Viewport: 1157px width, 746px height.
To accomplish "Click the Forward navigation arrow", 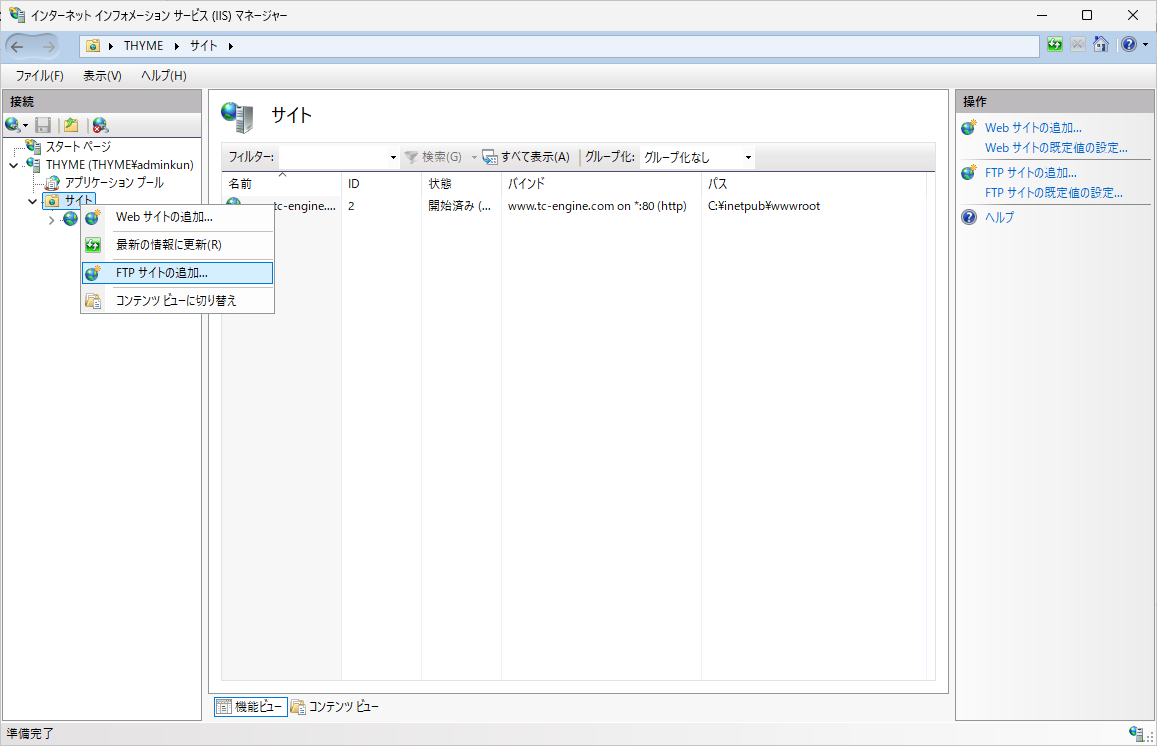I will coord(49,46).
